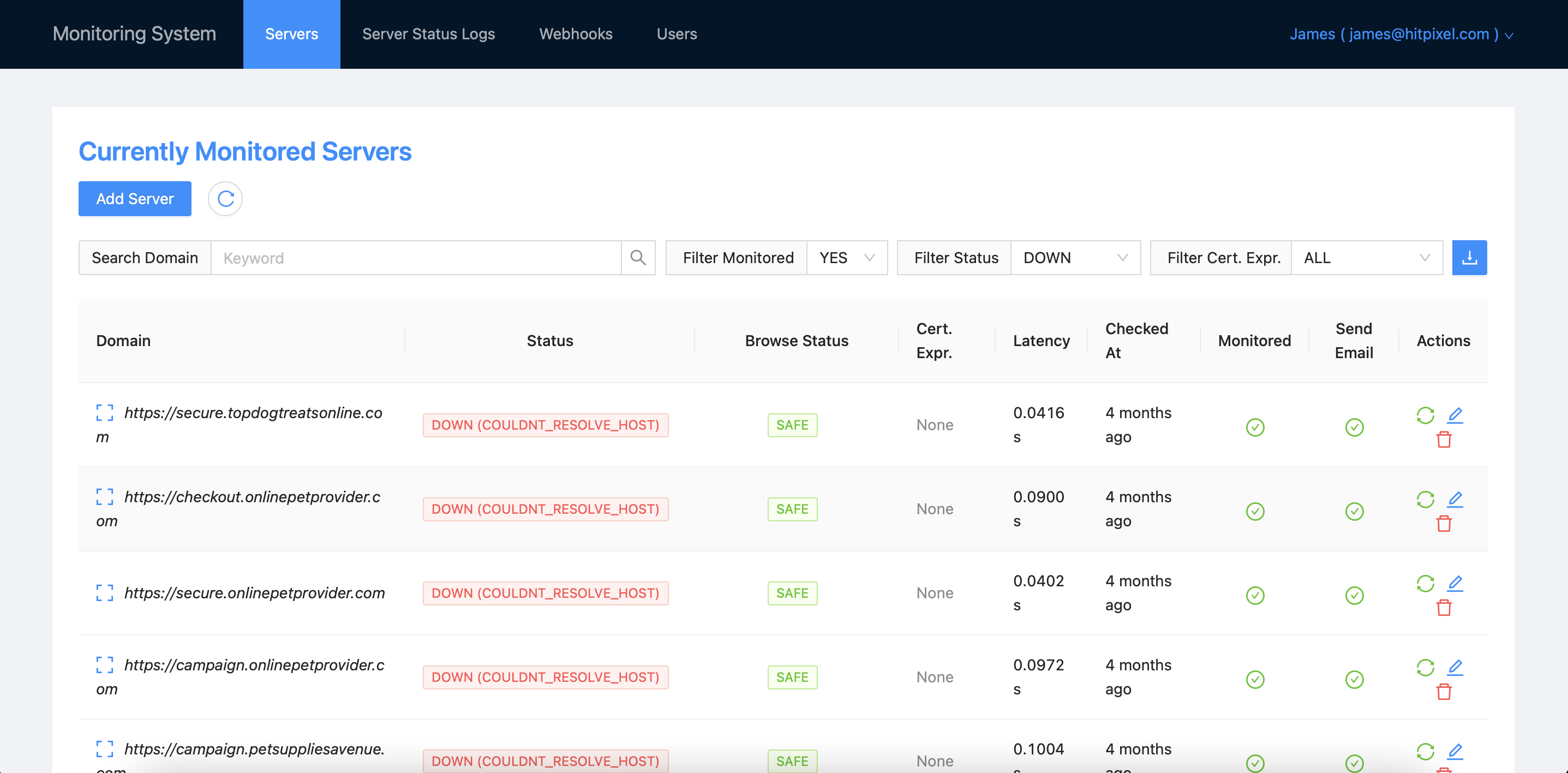
Task: Click latency value 0.0402 s
Action: click(1038, 593)
